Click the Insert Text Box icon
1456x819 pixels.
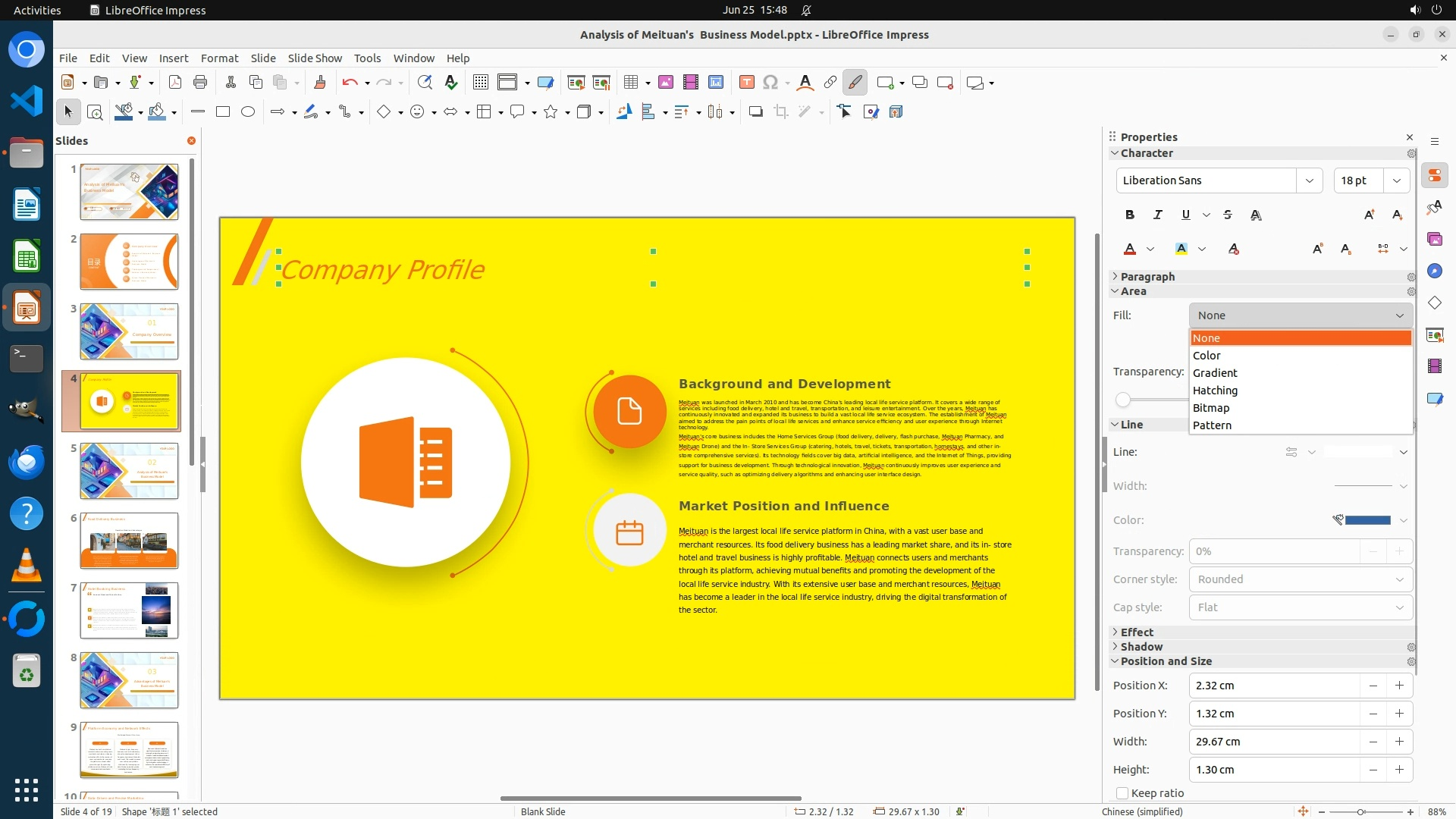coord(746,83)
